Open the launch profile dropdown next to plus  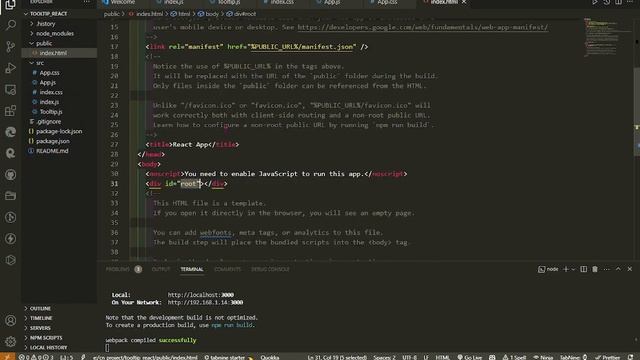pos(573,269)
